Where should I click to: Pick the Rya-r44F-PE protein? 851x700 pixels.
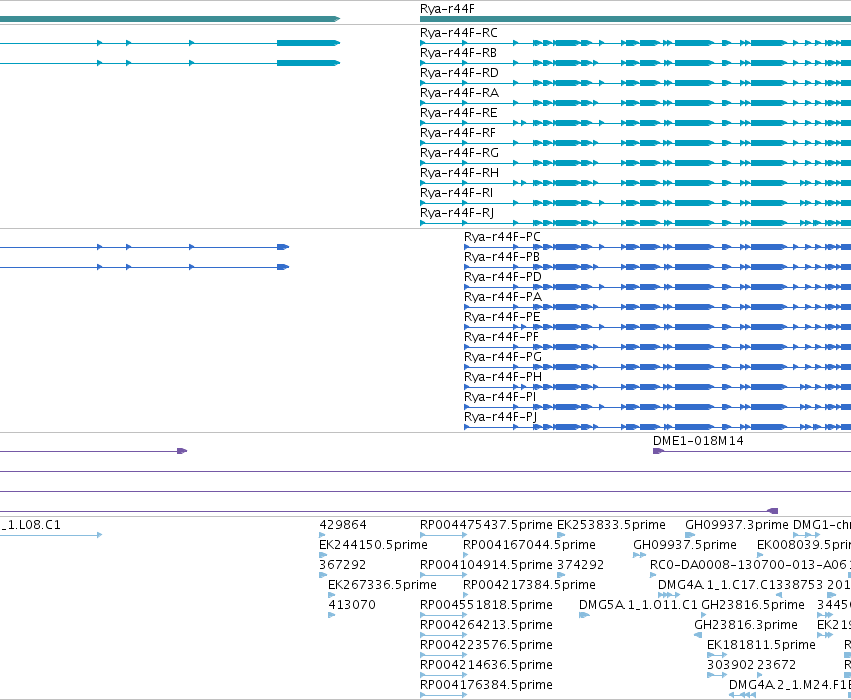click(502, 317)
